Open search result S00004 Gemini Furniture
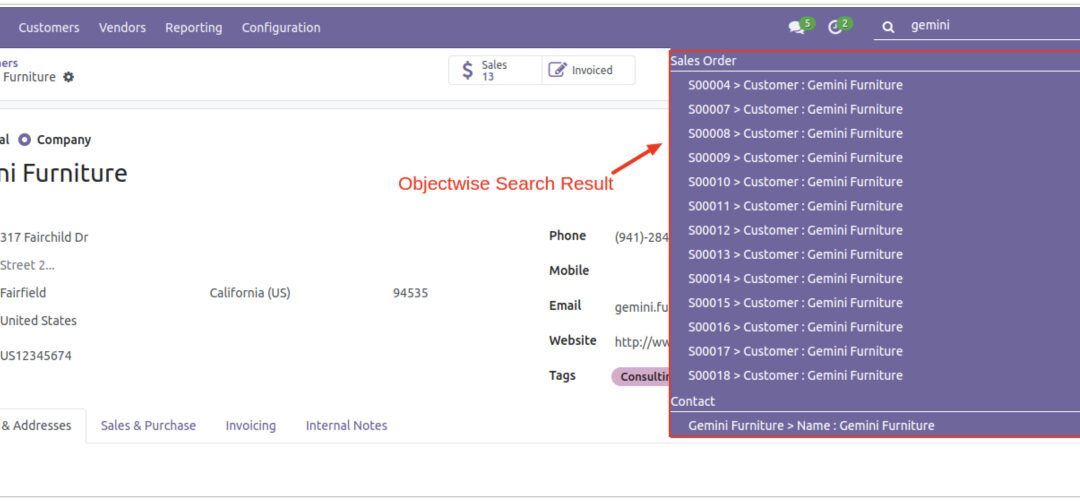Viewport: 1080px width, 501px height. (x=795, y=85)
